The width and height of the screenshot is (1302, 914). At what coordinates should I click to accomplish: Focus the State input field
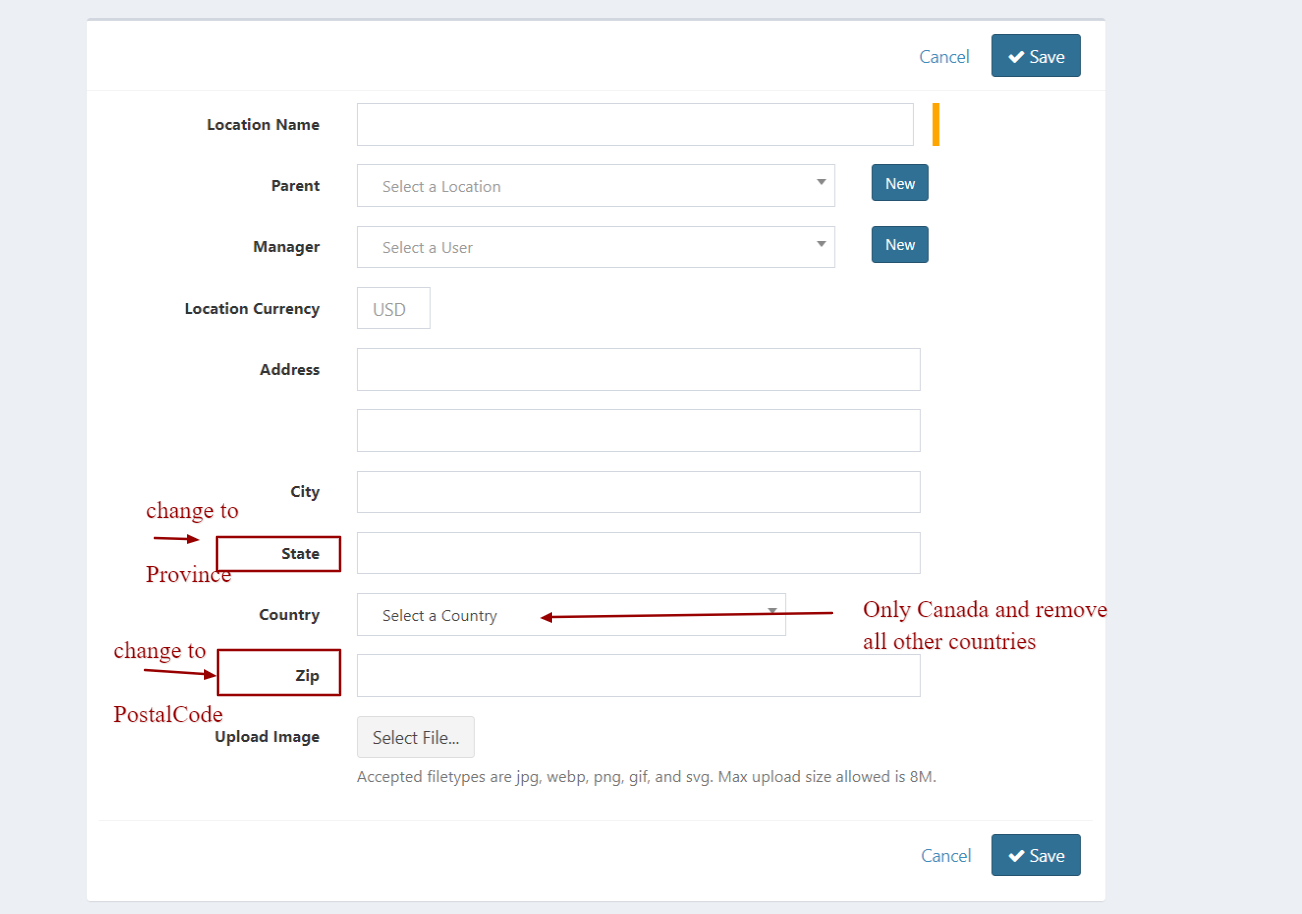(638, 553)
